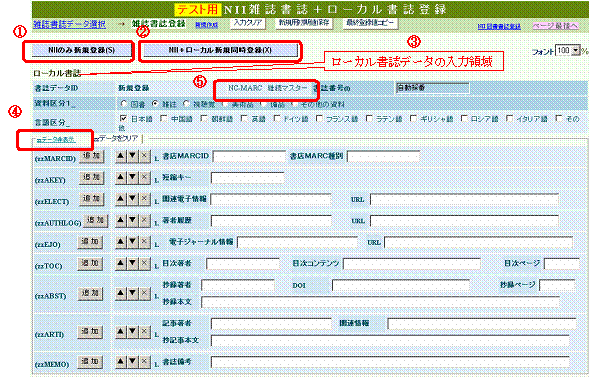Delete the zzELECT row with X

pos(144,199)
